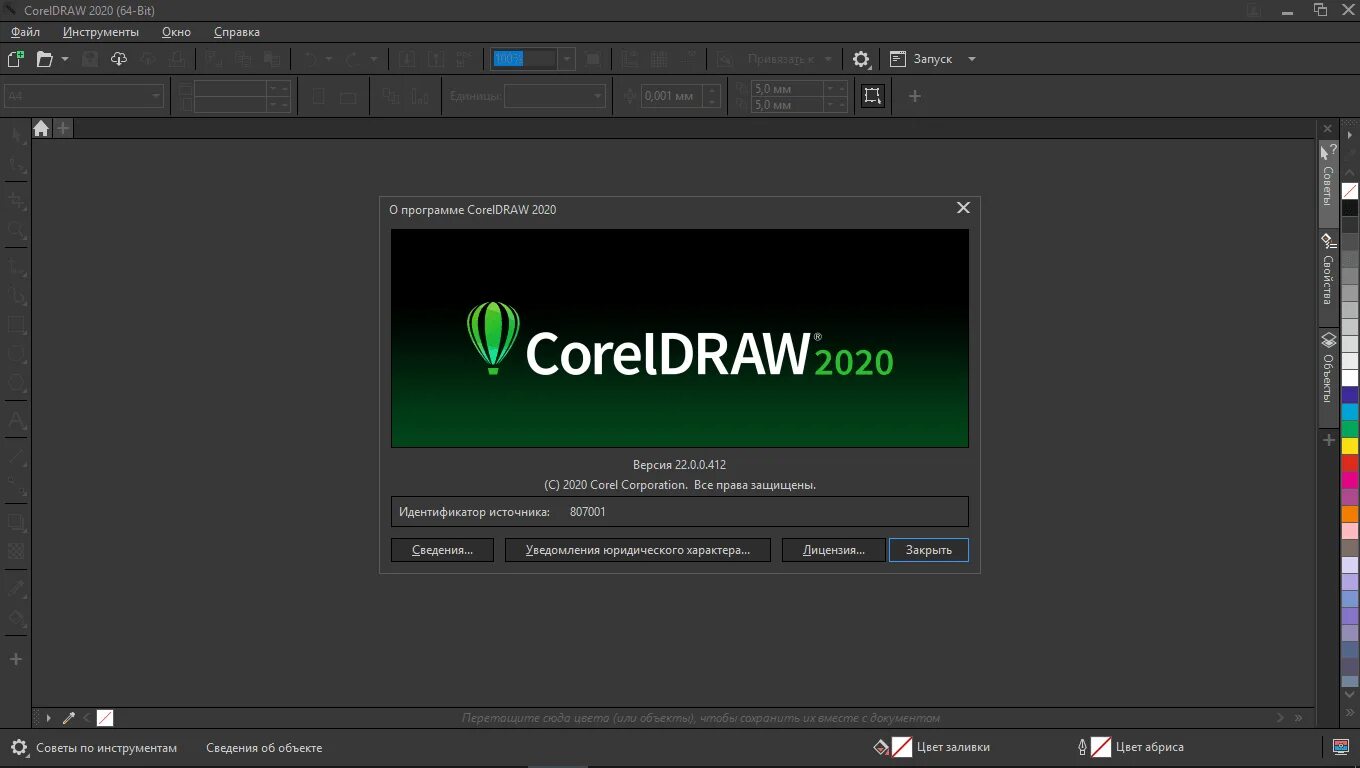Open the Окно menu
Image resolution: width=1360 pixels, height=768 pixels.
[x=176, y=32]
